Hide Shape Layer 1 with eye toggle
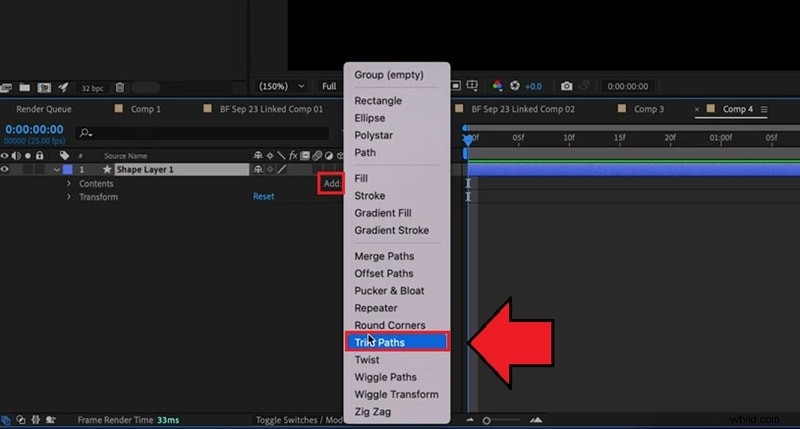800x429 pixels. click(5, 169)
